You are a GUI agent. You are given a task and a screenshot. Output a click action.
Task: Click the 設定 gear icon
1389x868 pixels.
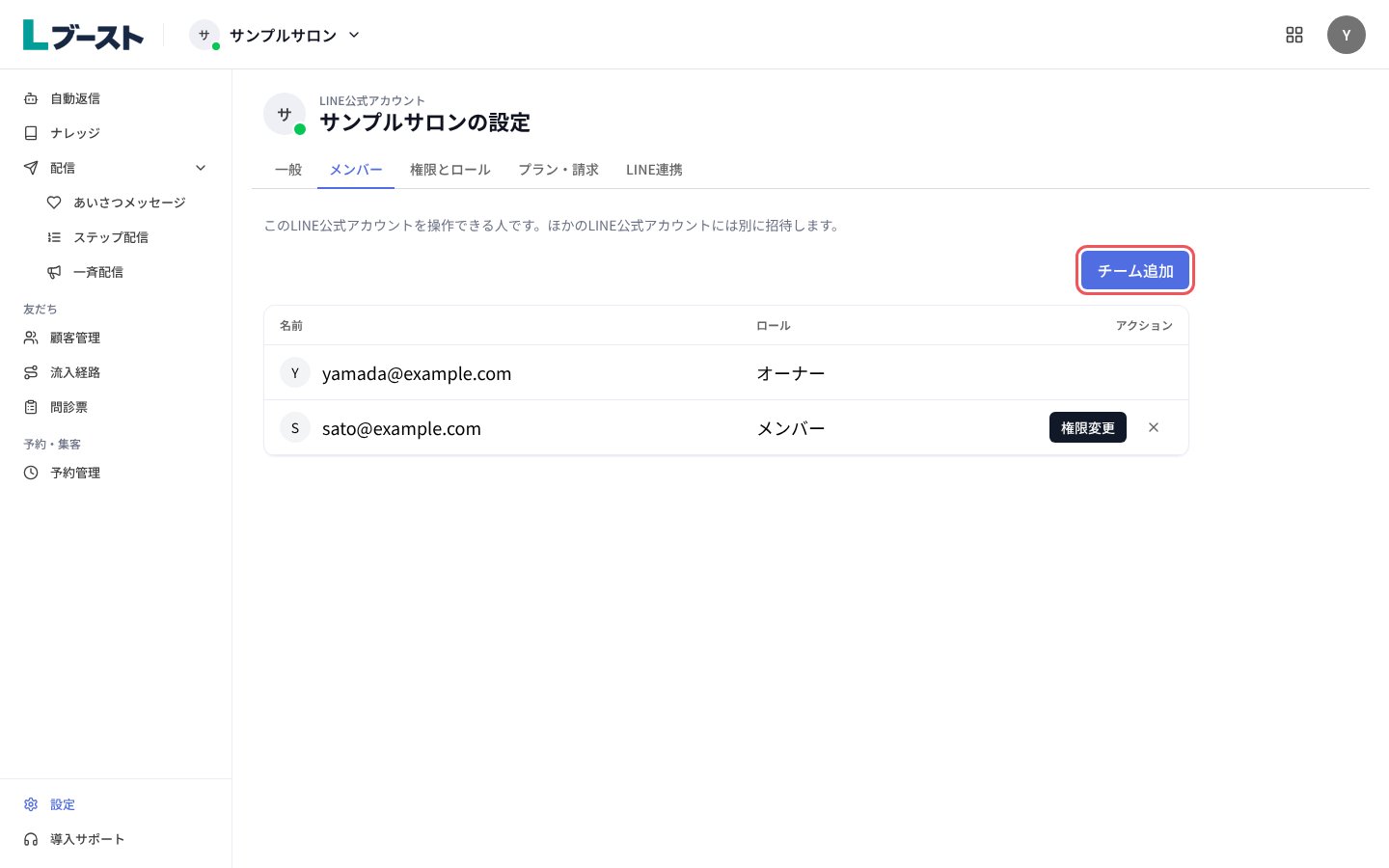click(31, 804)
